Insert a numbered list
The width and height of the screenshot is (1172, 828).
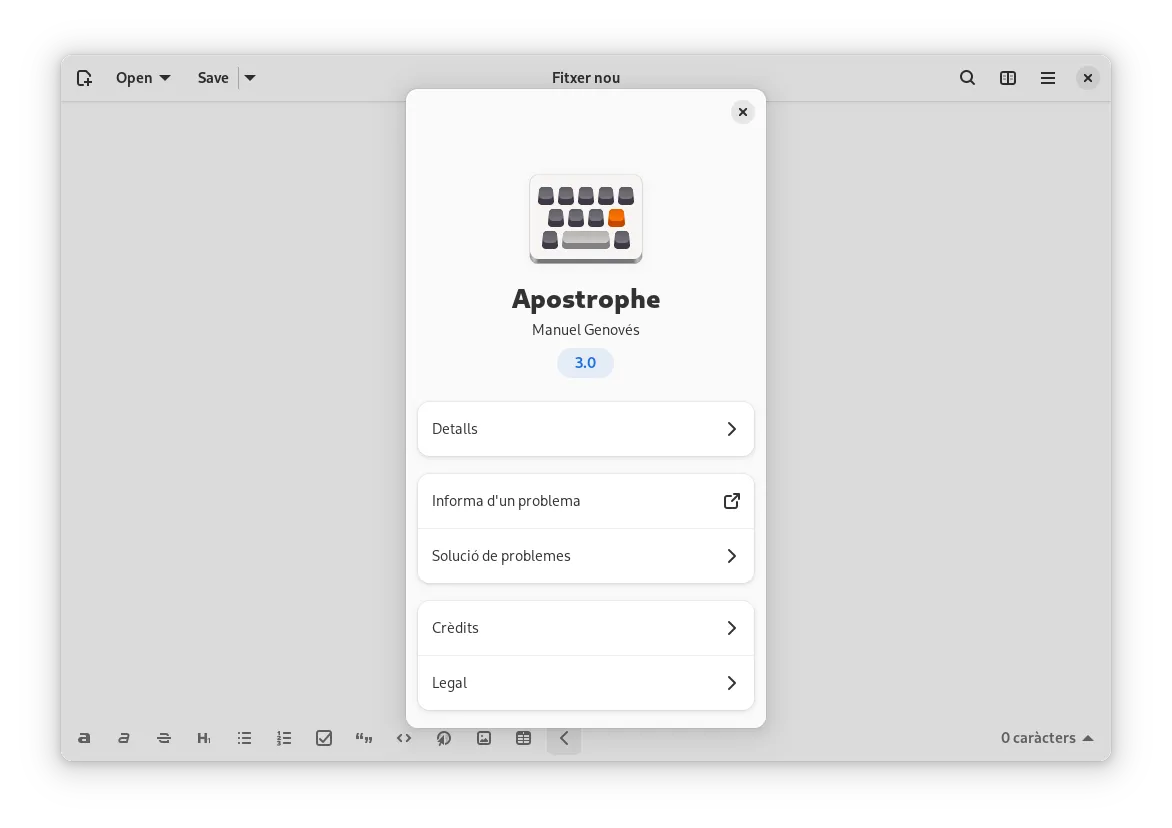[x=284, y=738]
